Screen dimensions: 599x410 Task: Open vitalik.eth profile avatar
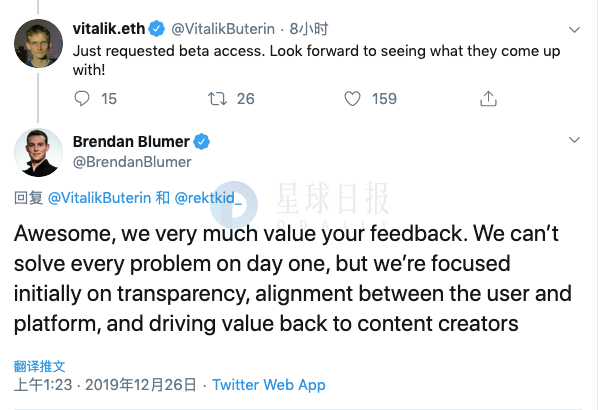pos(38,44)
